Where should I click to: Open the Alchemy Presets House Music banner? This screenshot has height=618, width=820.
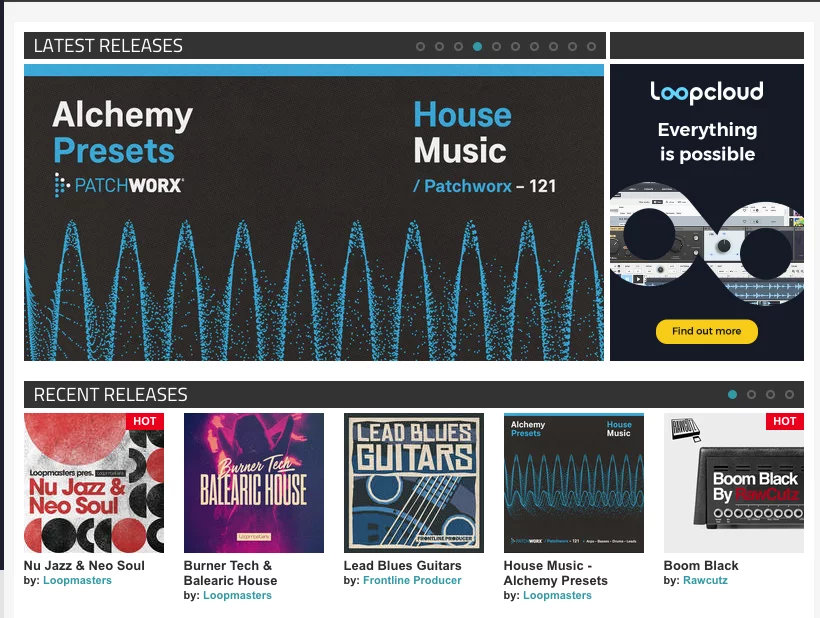[x=314, y=212]
